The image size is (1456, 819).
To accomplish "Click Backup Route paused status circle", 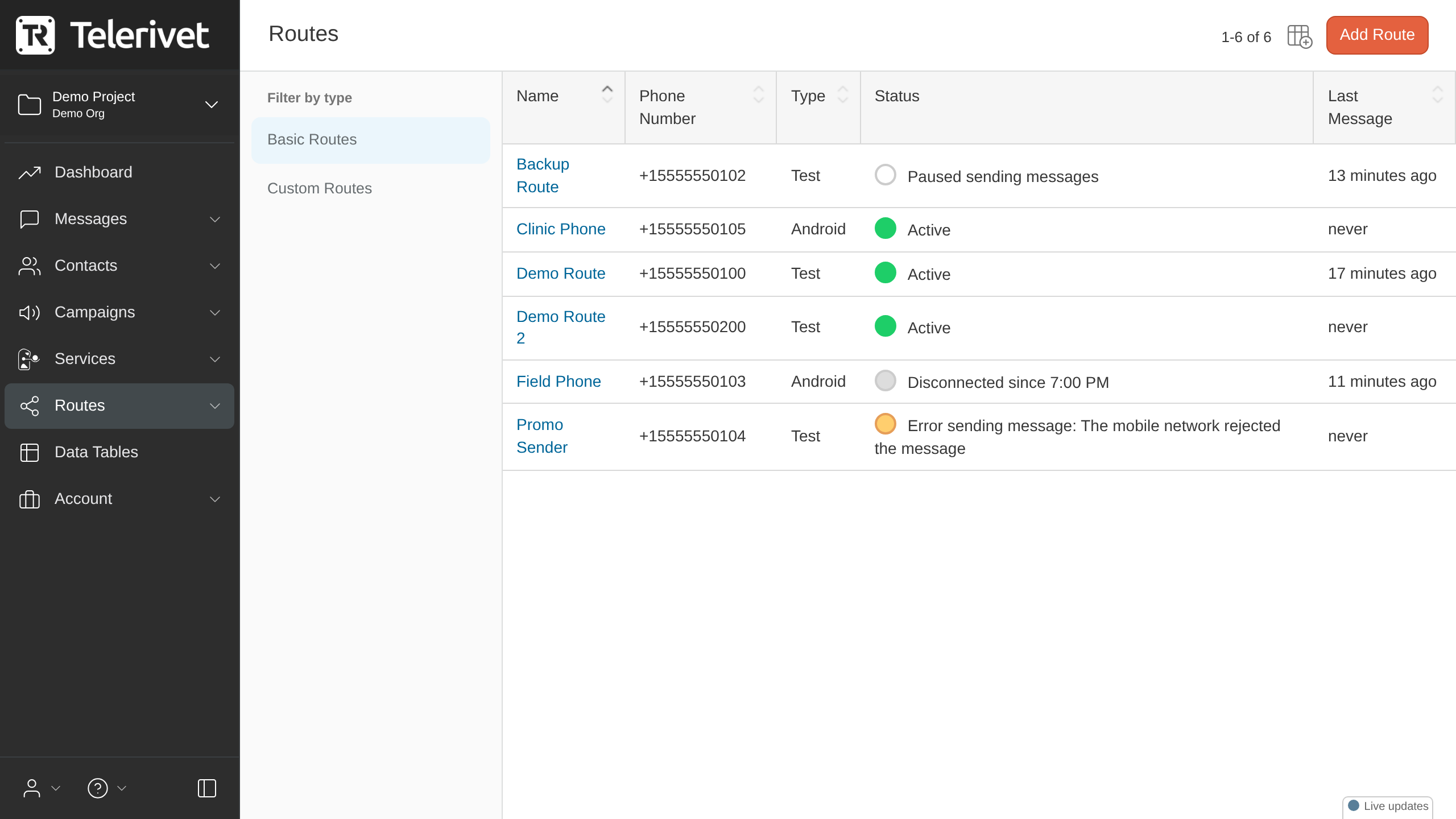I will tap(886, 175).
